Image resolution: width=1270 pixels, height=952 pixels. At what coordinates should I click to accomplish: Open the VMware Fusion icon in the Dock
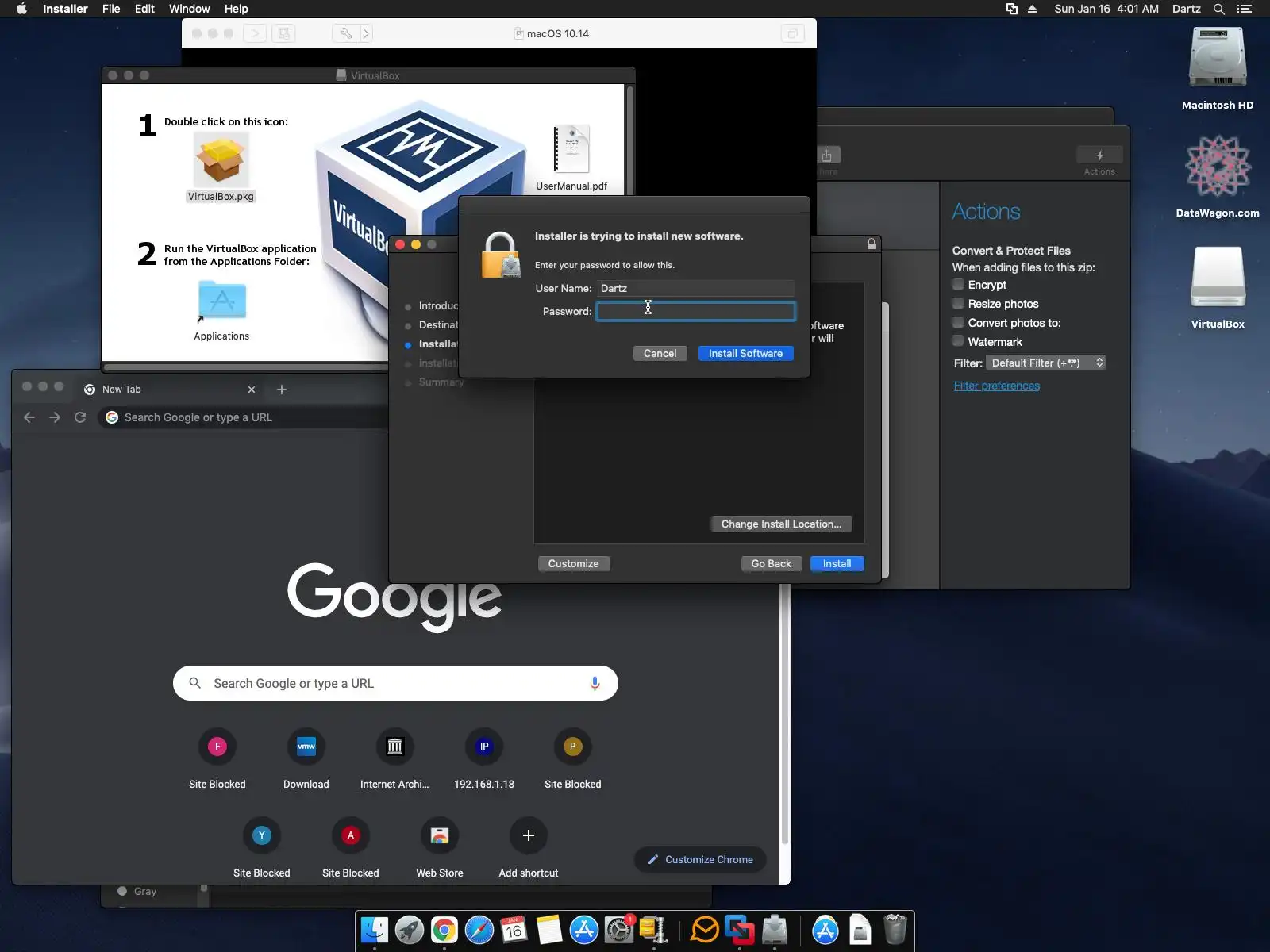tap(740, 930)
